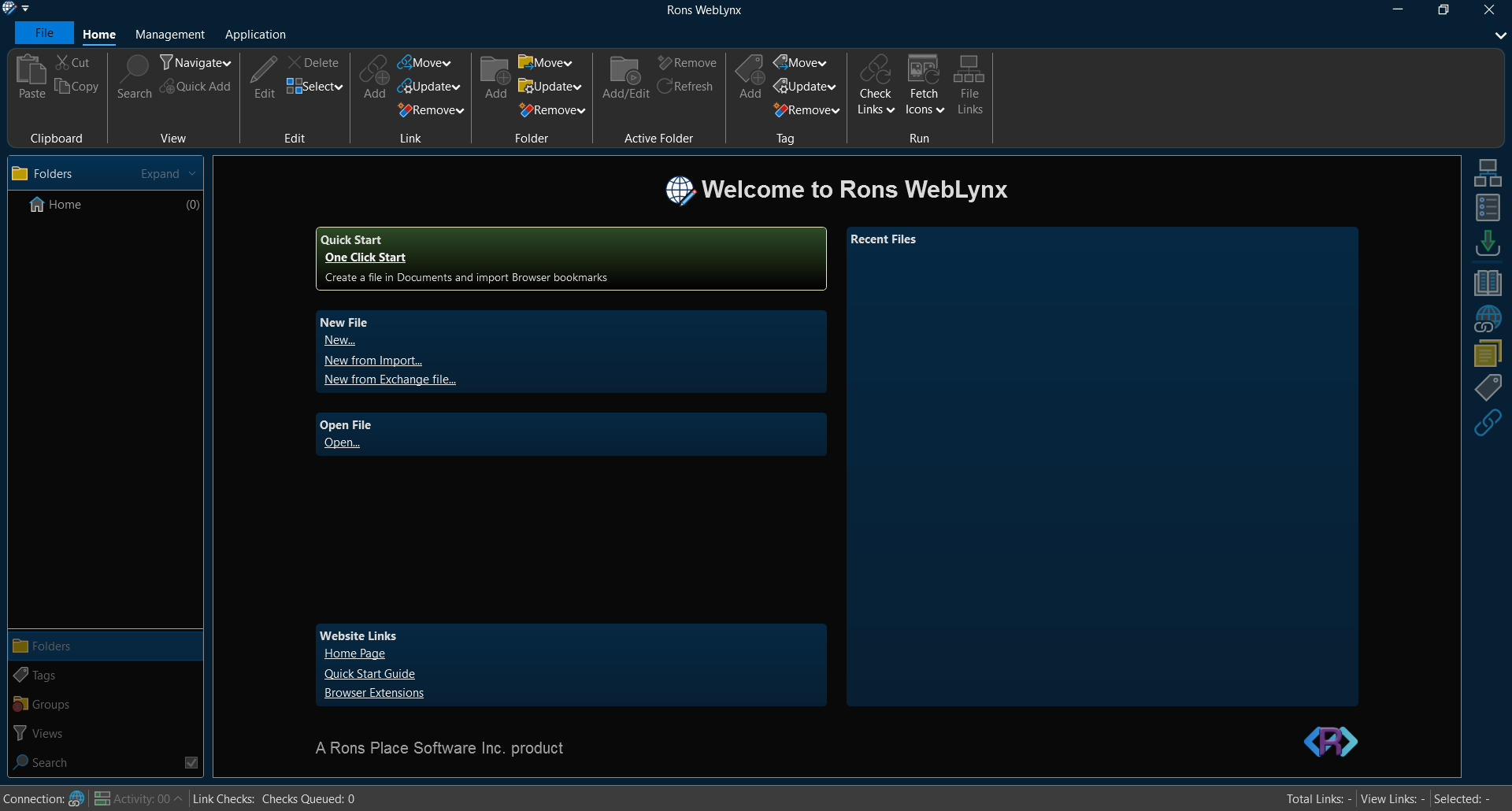Viewport: 1512px width, 811px height.
Task: Click the chain link icon in right sidebar
Action: click(1488, 423)
